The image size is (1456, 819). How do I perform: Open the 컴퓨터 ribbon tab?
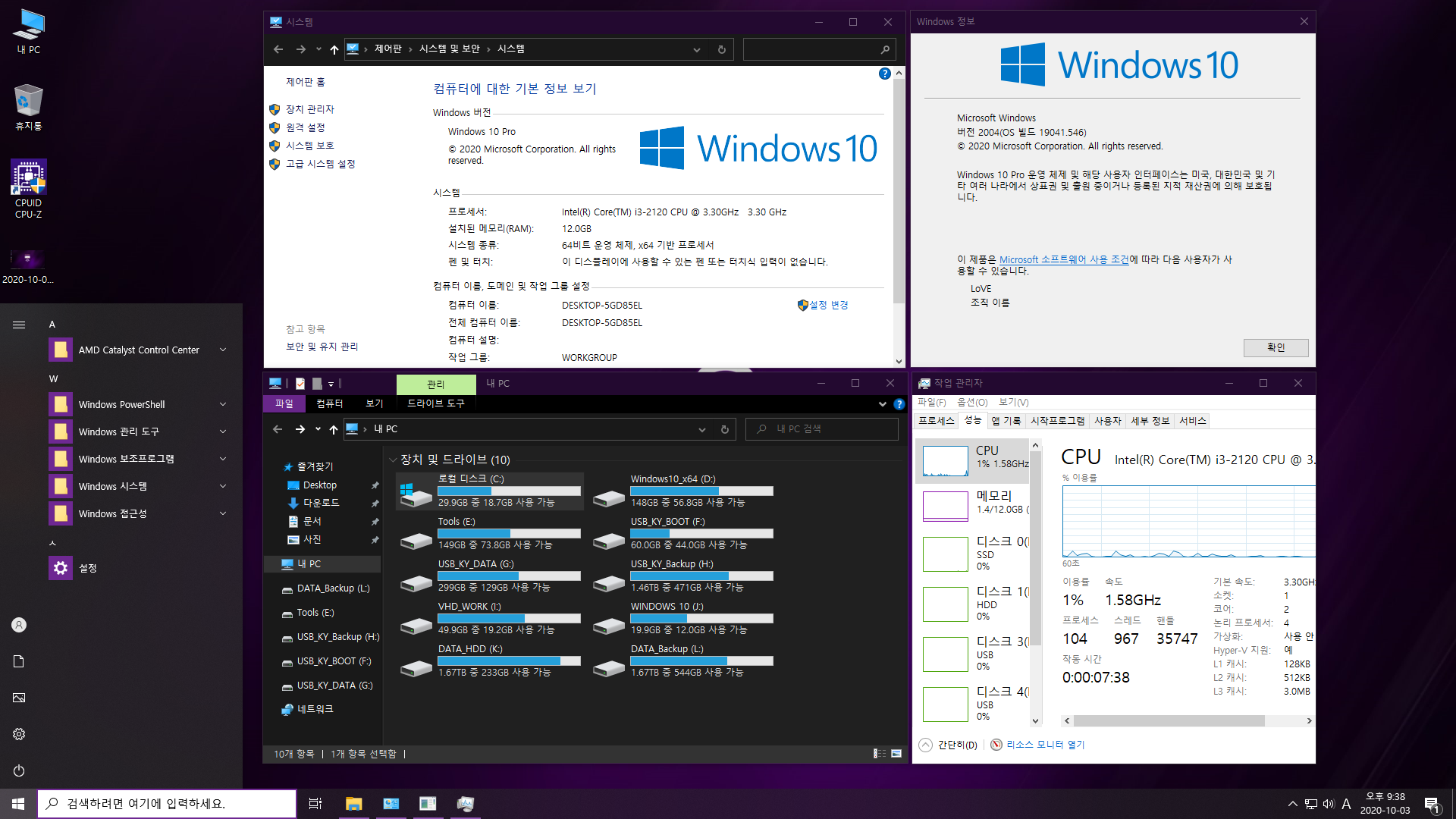tap(329, 403)
